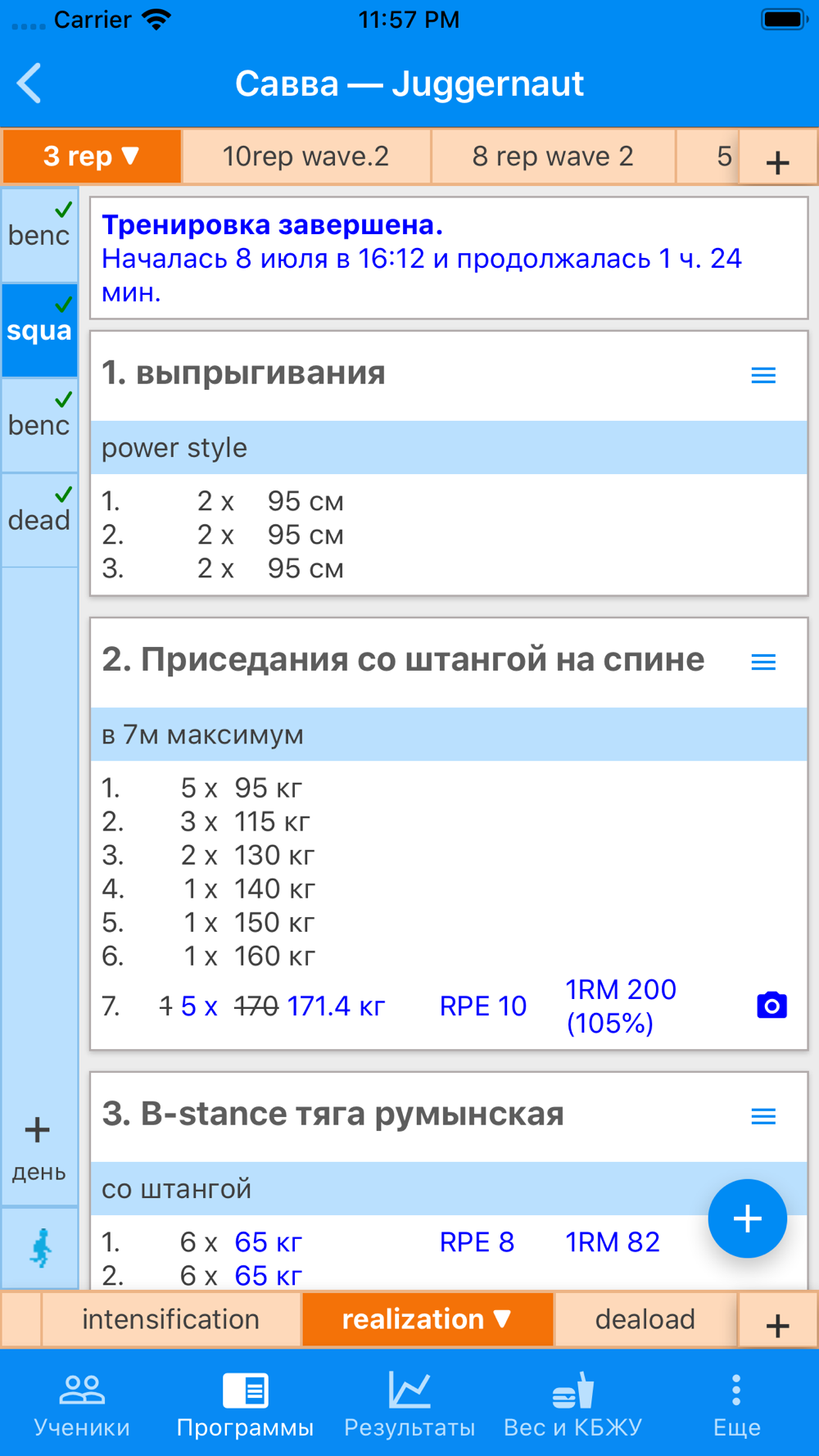Image resolution: width=819 pixels, height=1456 pixels.
Task: Switch to 10rep wave.2 tab
Action: (305, 156)
